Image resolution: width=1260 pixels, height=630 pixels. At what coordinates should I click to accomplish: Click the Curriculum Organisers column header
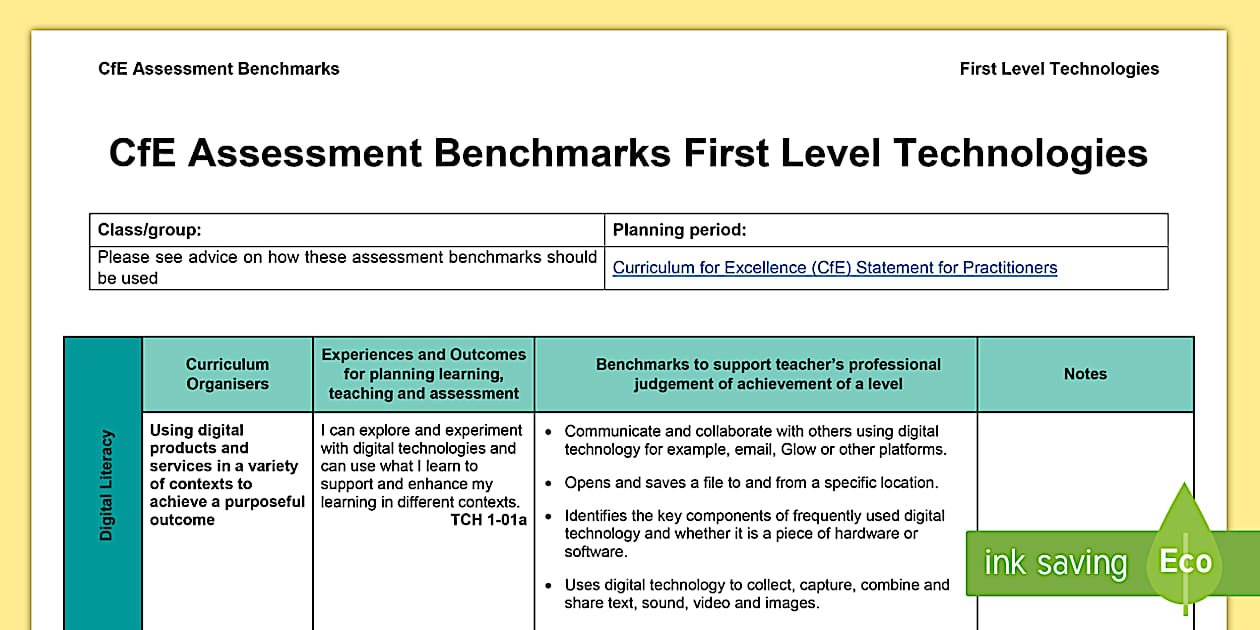click(x=227, y=374)
